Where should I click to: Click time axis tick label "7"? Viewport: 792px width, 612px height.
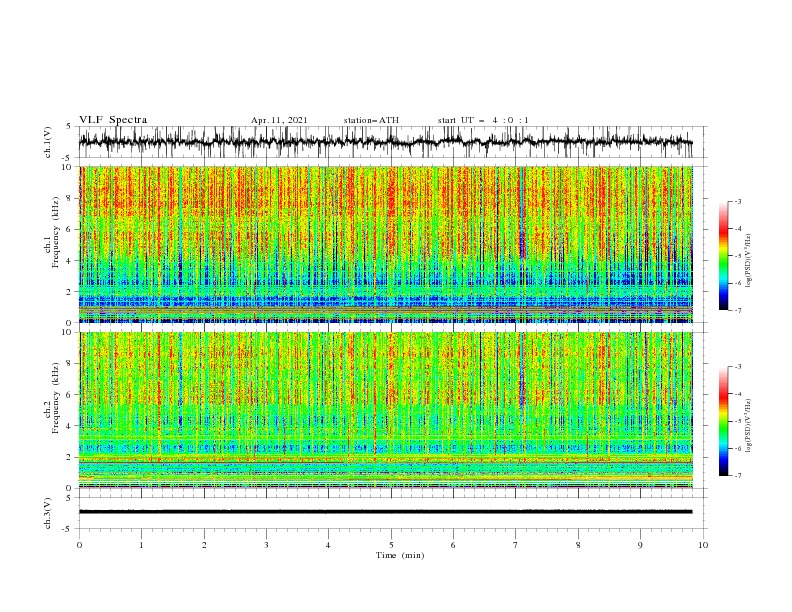[516, 545]
